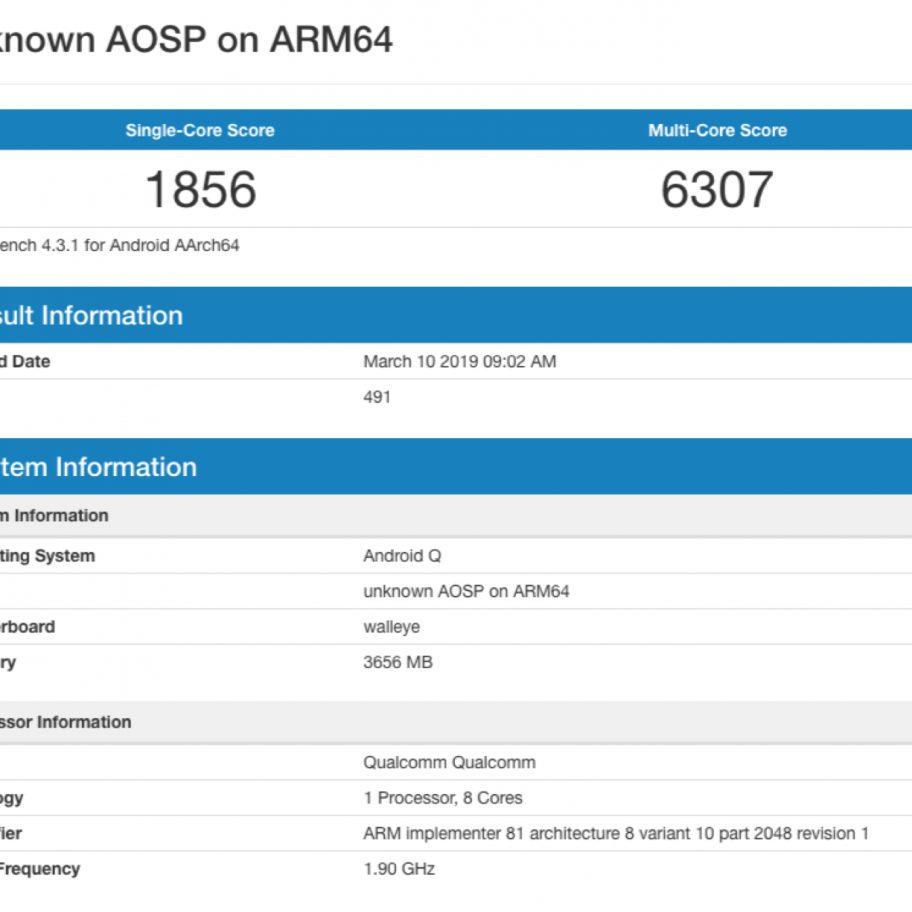Select the model value 'unknown AOSP on ARM64'
The width and height of the screenshot is (912, 912).
(466, 591)
